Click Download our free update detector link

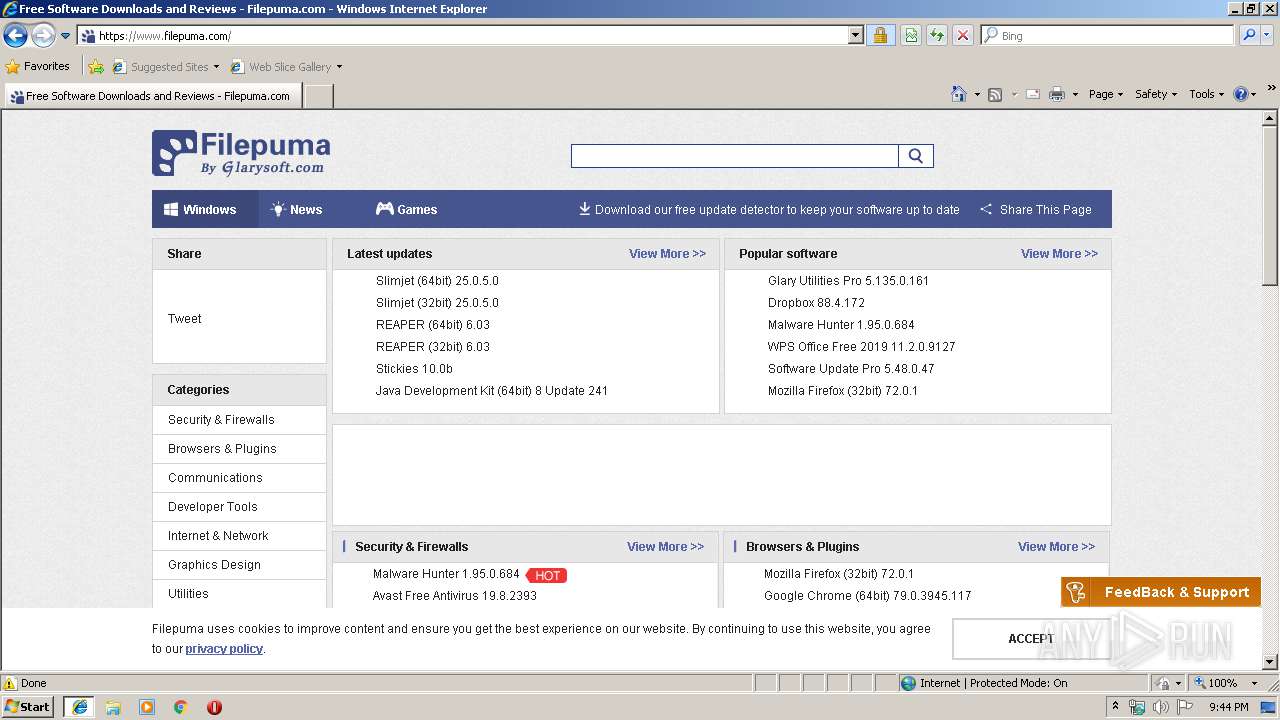769,210
